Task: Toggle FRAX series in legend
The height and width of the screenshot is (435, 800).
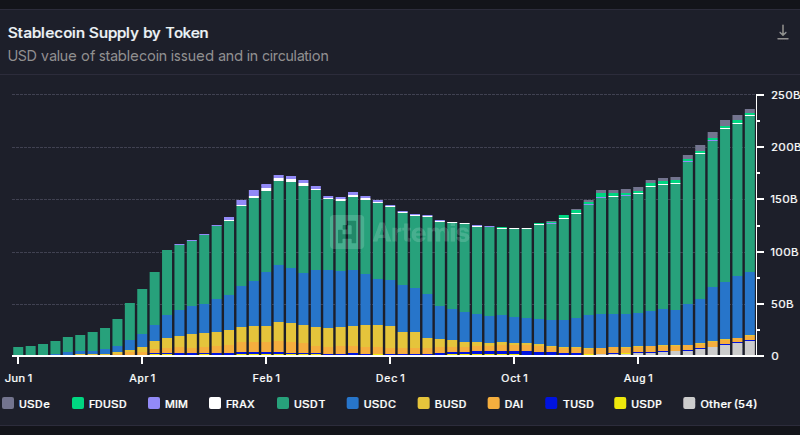Action: pos(232,404)
